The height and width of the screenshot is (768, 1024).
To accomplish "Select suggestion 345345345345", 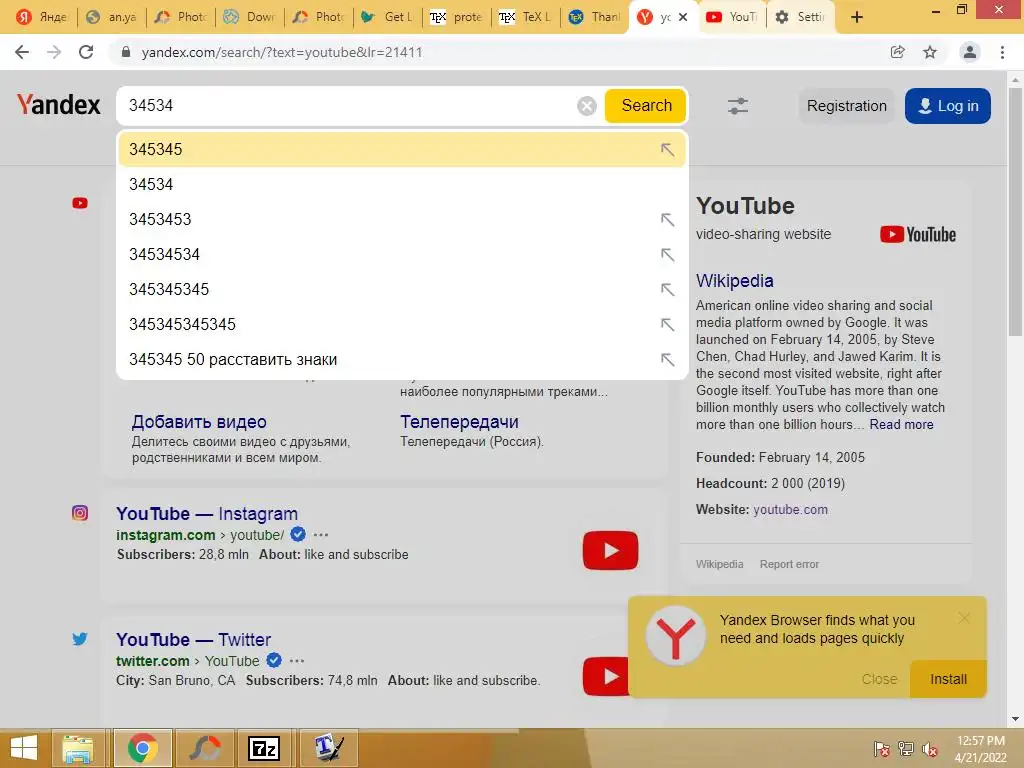I will point(402,325).
